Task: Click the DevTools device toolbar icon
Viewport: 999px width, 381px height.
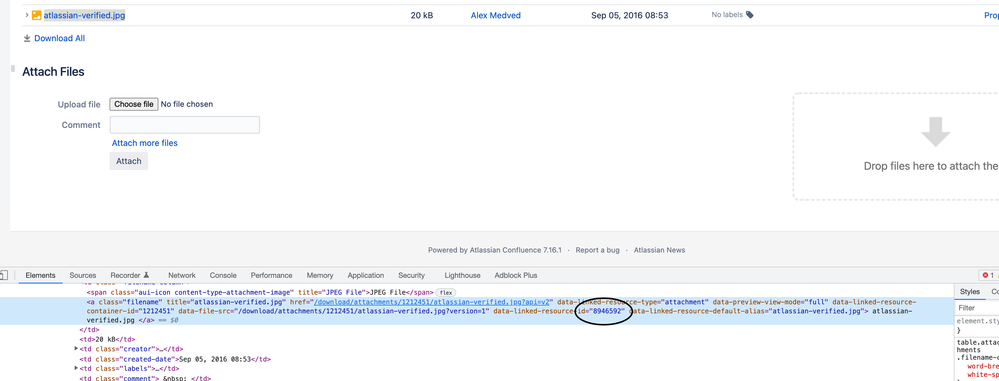Action: click(x=3, y=275)
